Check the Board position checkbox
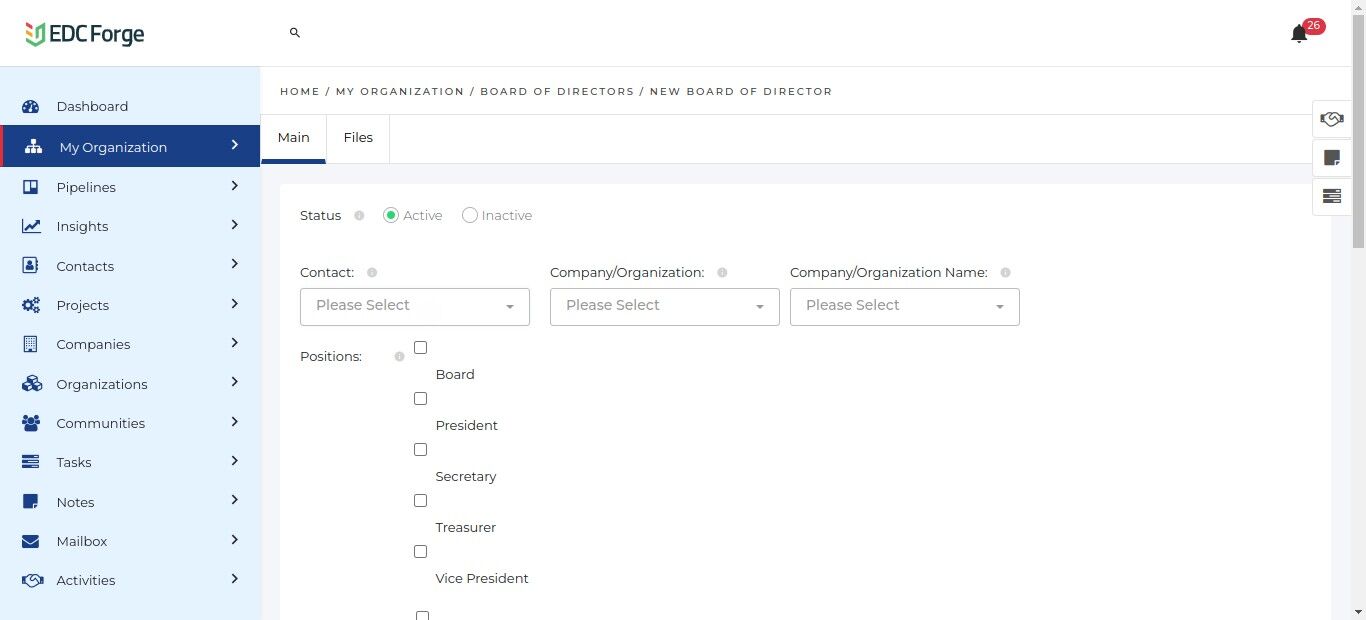The height and width of the screenshot is (620, 1366). [x=421, y=348]
